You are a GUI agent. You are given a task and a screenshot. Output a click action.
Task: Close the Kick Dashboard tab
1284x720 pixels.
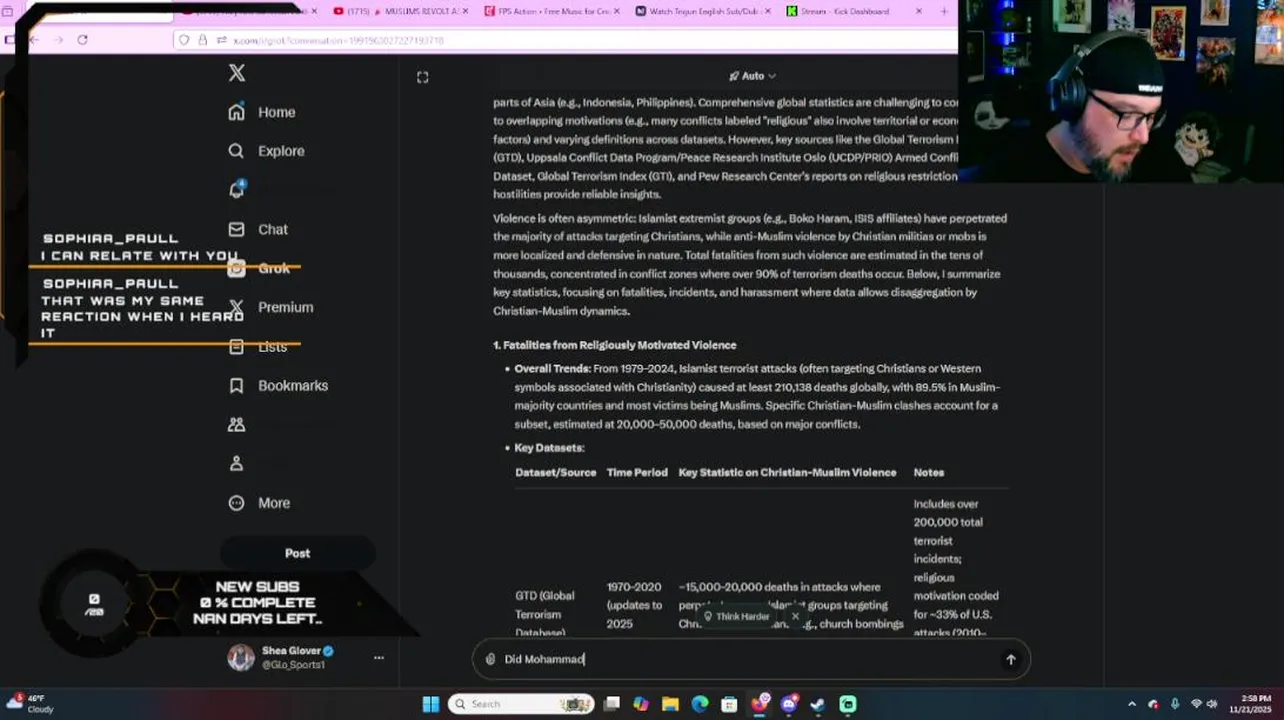pos(919,11)
